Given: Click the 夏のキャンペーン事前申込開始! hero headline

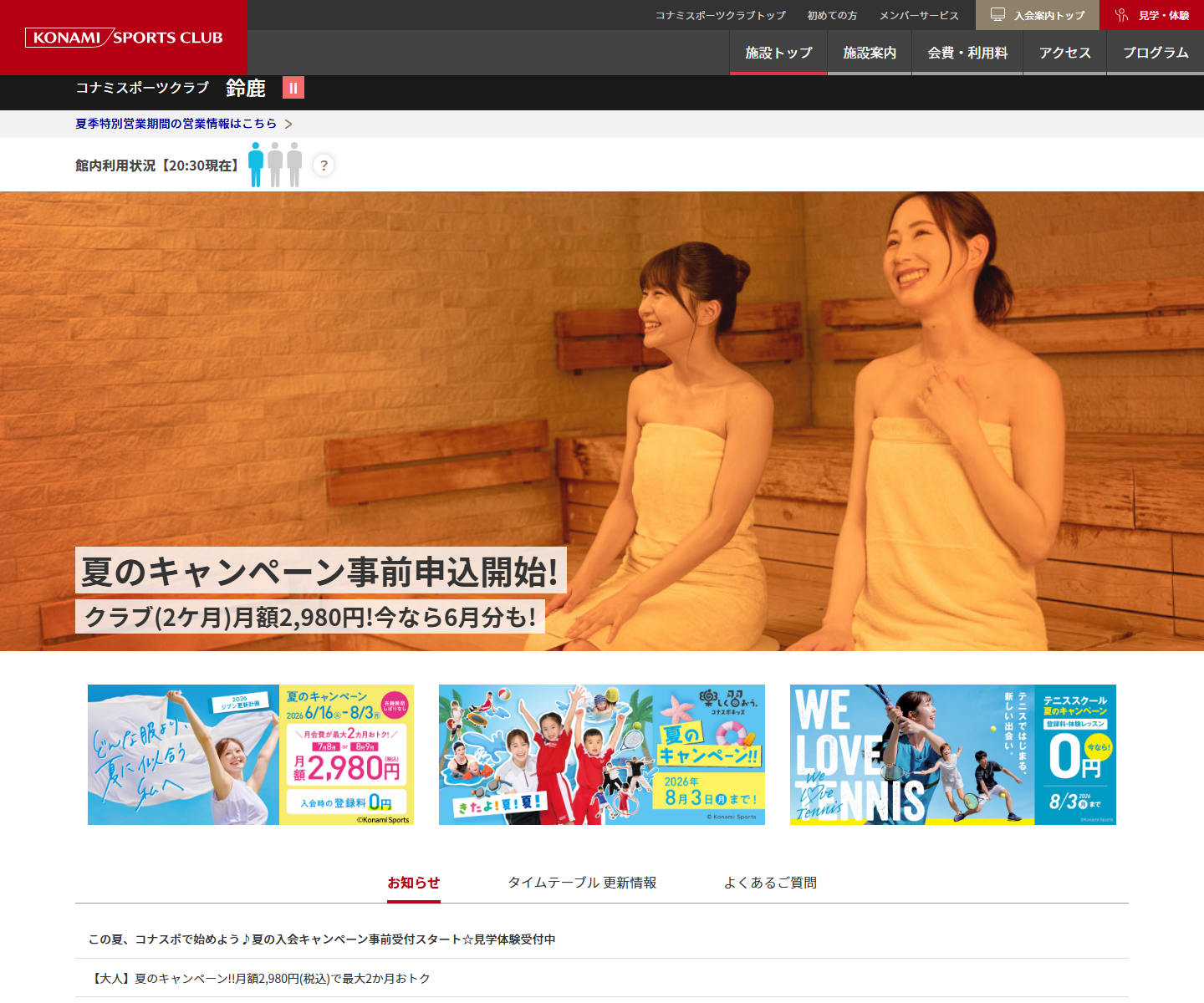Looking at the screenshot, I should [x=320, y=571].
